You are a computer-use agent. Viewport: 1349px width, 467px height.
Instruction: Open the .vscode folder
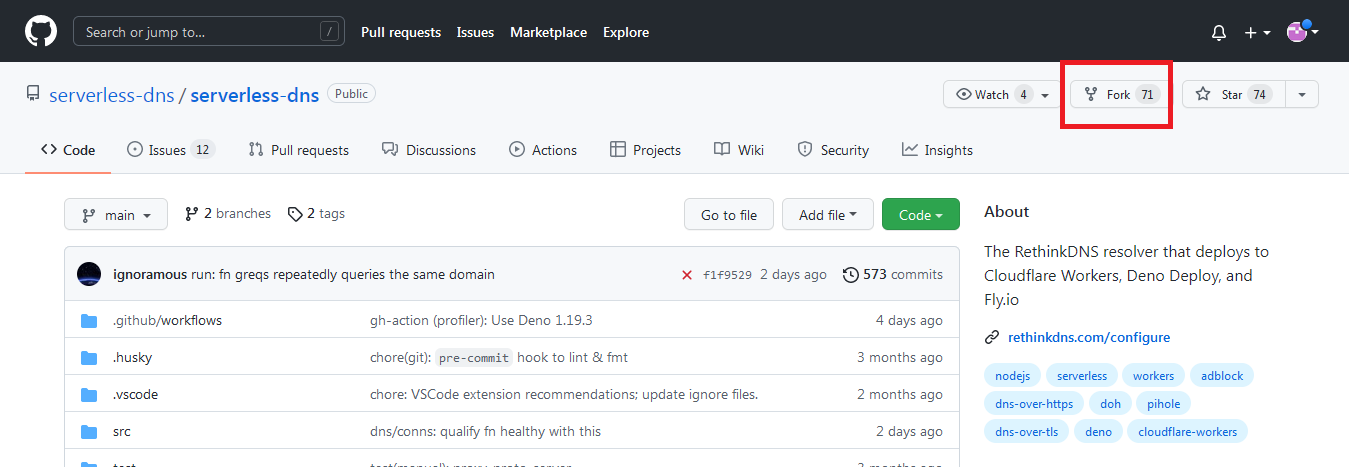(135, 394)
